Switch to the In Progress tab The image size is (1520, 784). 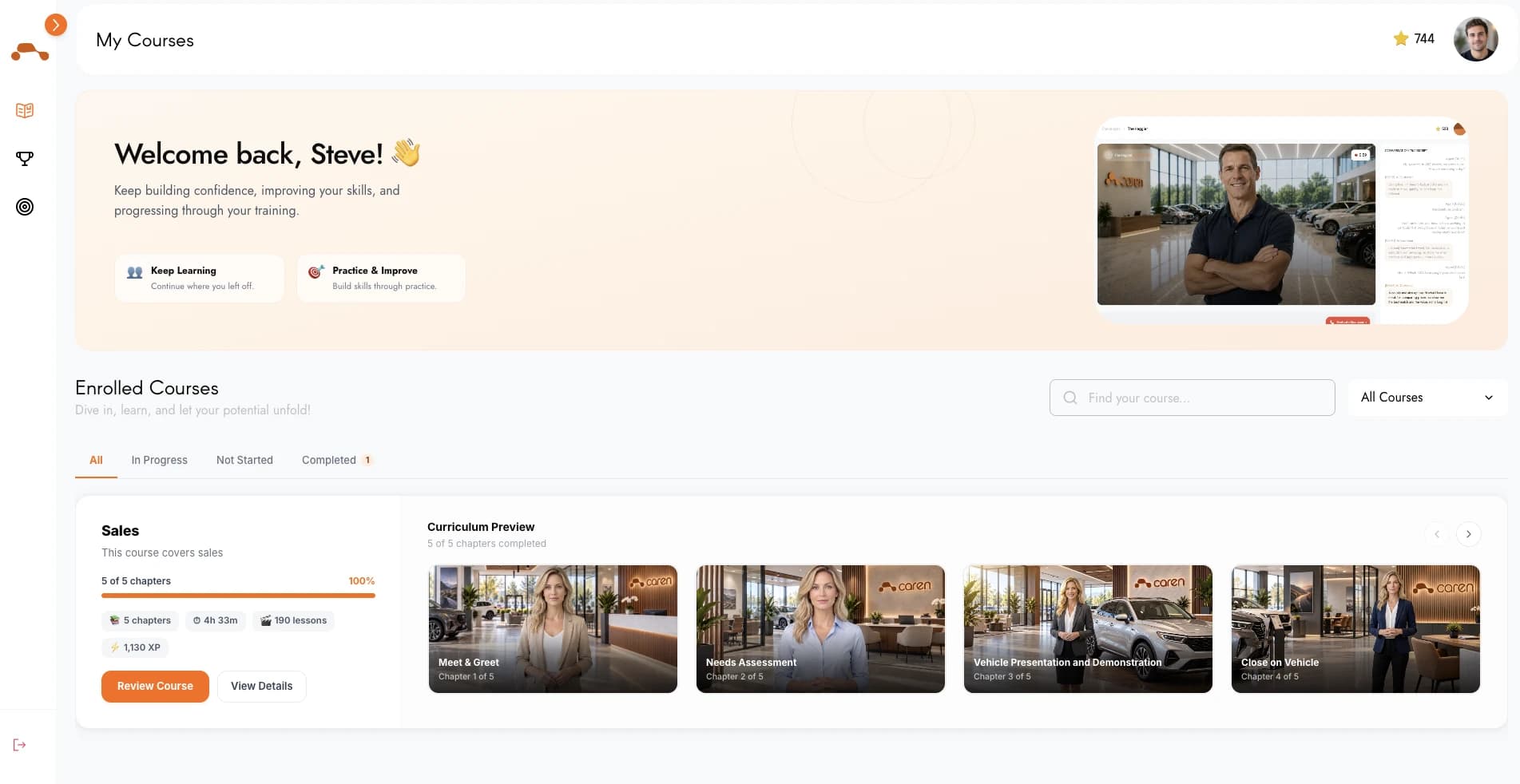(159, 460)
